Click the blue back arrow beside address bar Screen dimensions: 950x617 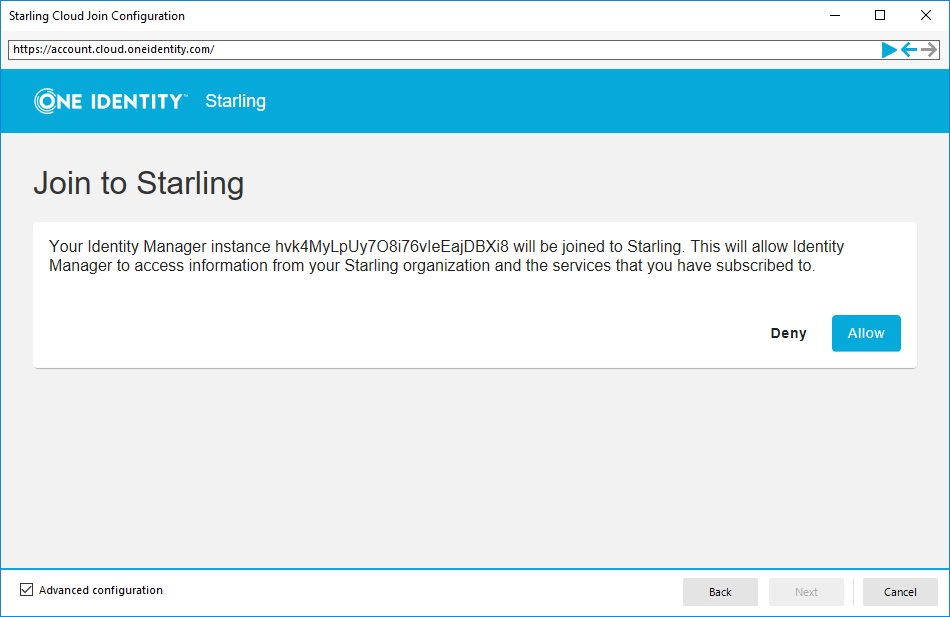(909, 50)
